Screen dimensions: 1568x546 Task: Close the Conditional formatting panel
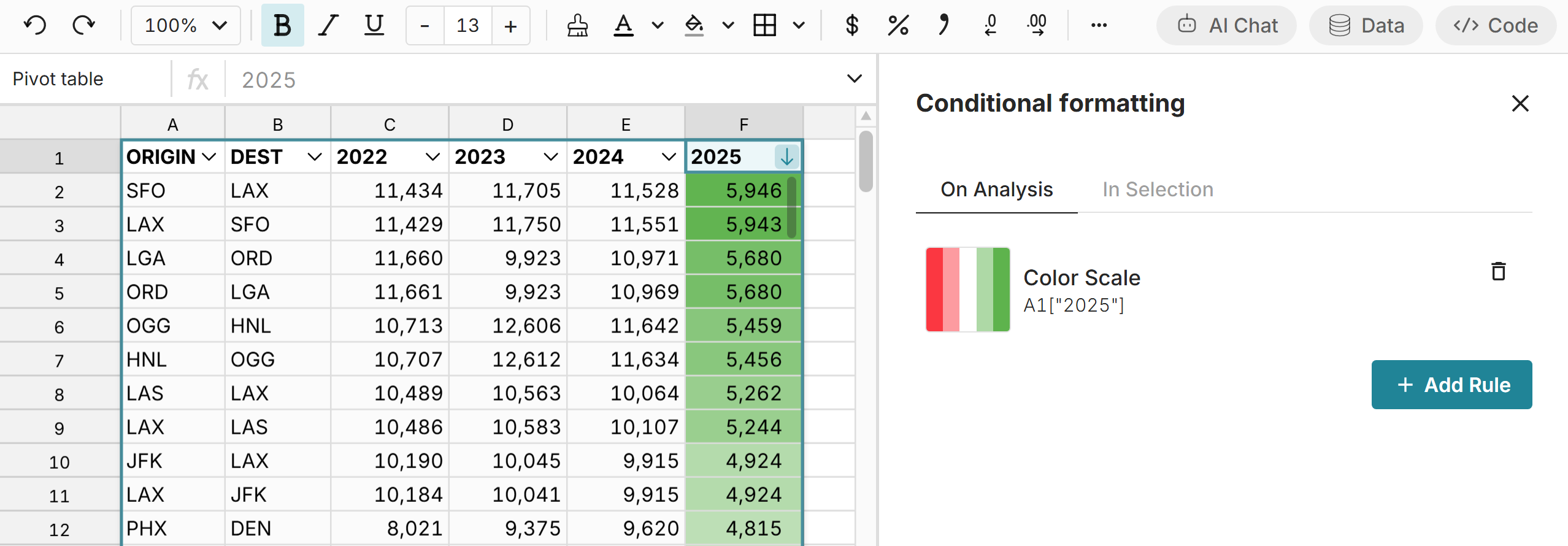tap(1520, 103)
